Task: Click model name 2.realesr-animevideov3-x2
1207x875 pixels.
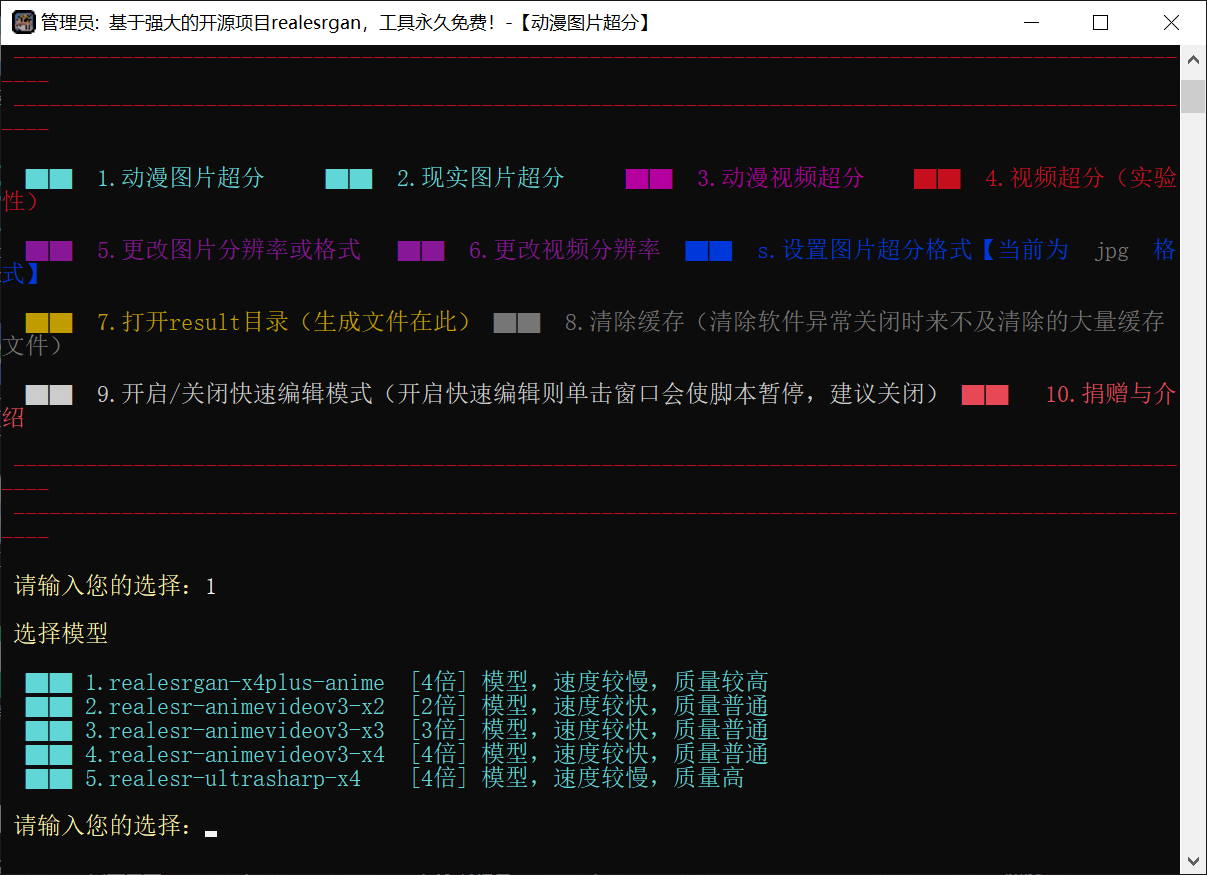Action: point(235,707)
